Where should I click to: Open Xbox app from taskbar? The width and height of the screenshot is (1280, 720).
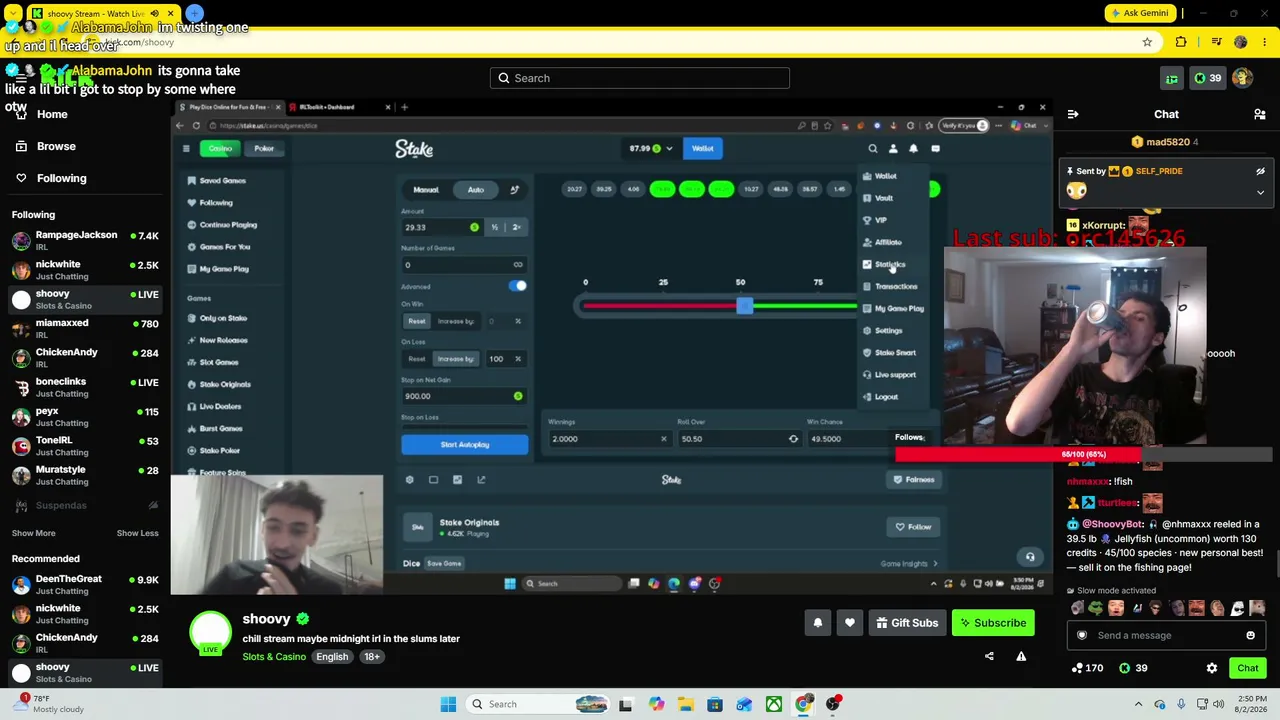coord(774,704)
